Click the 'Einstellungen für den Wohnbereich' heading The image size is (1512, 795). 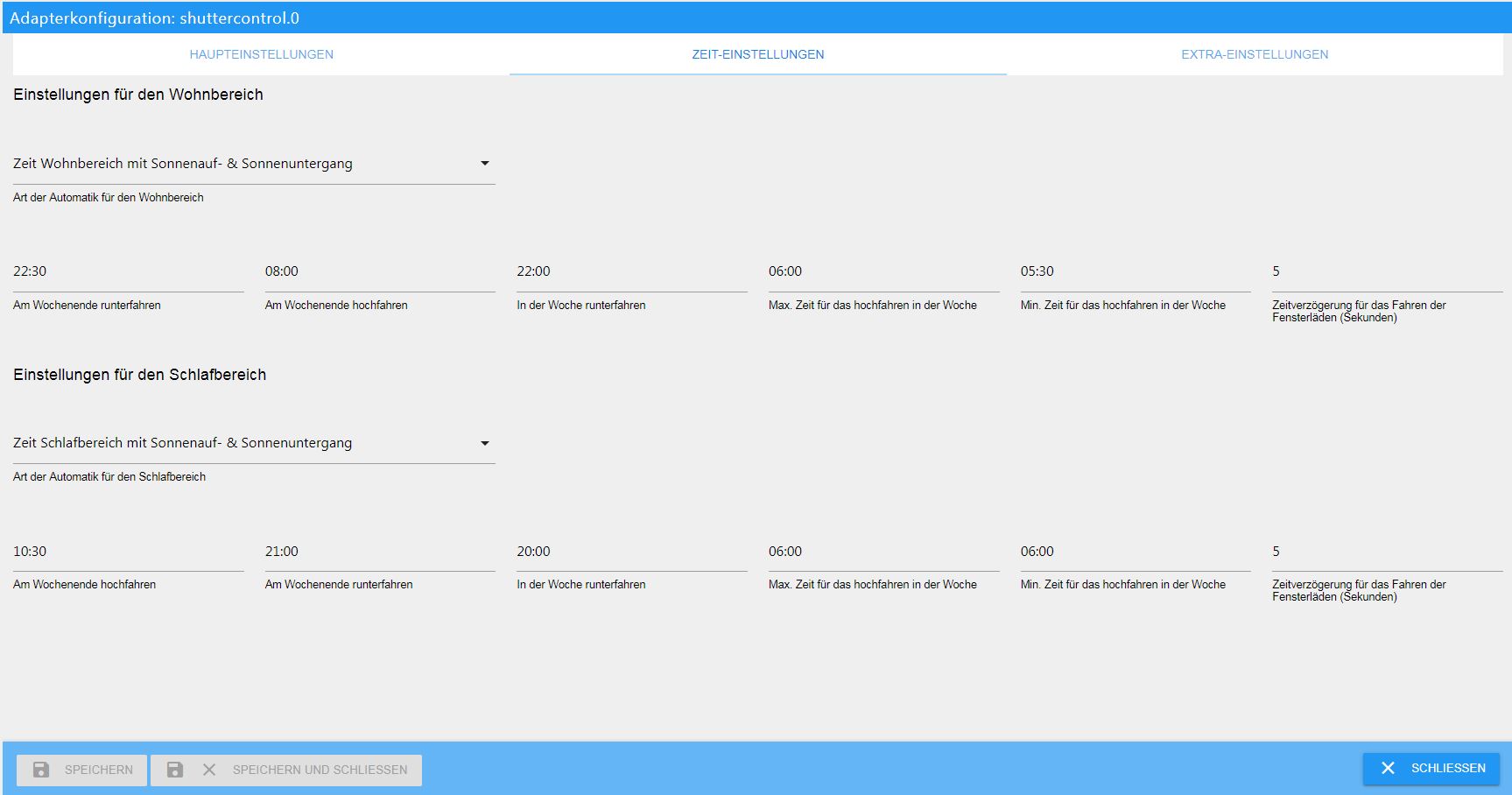pyautogui.click(x=138, y=95)
